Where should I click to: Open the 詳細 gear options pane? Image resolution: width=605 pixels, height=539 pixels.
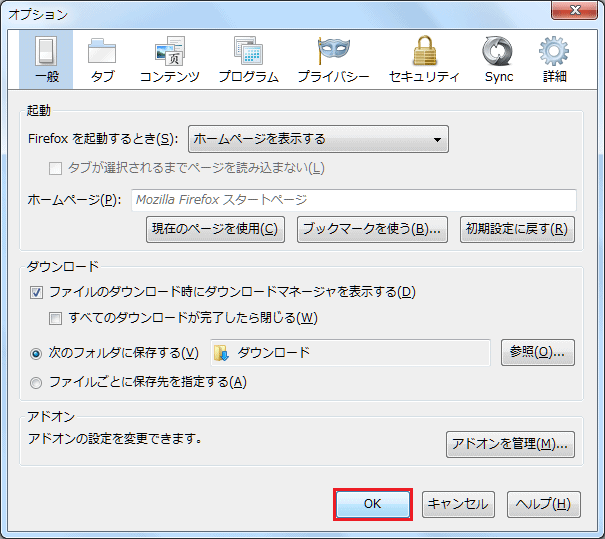[554, 60]
